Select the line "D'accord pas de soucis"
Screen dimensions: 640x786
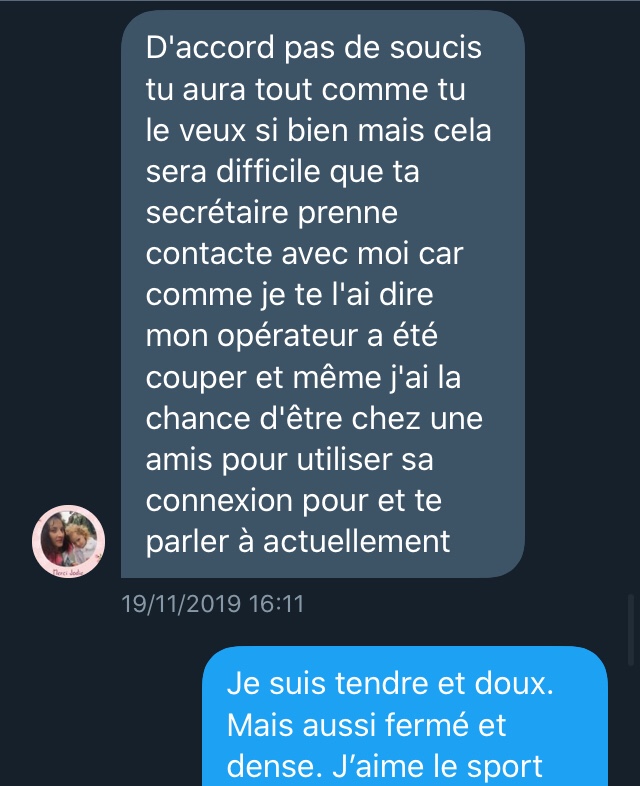point(314,48)
